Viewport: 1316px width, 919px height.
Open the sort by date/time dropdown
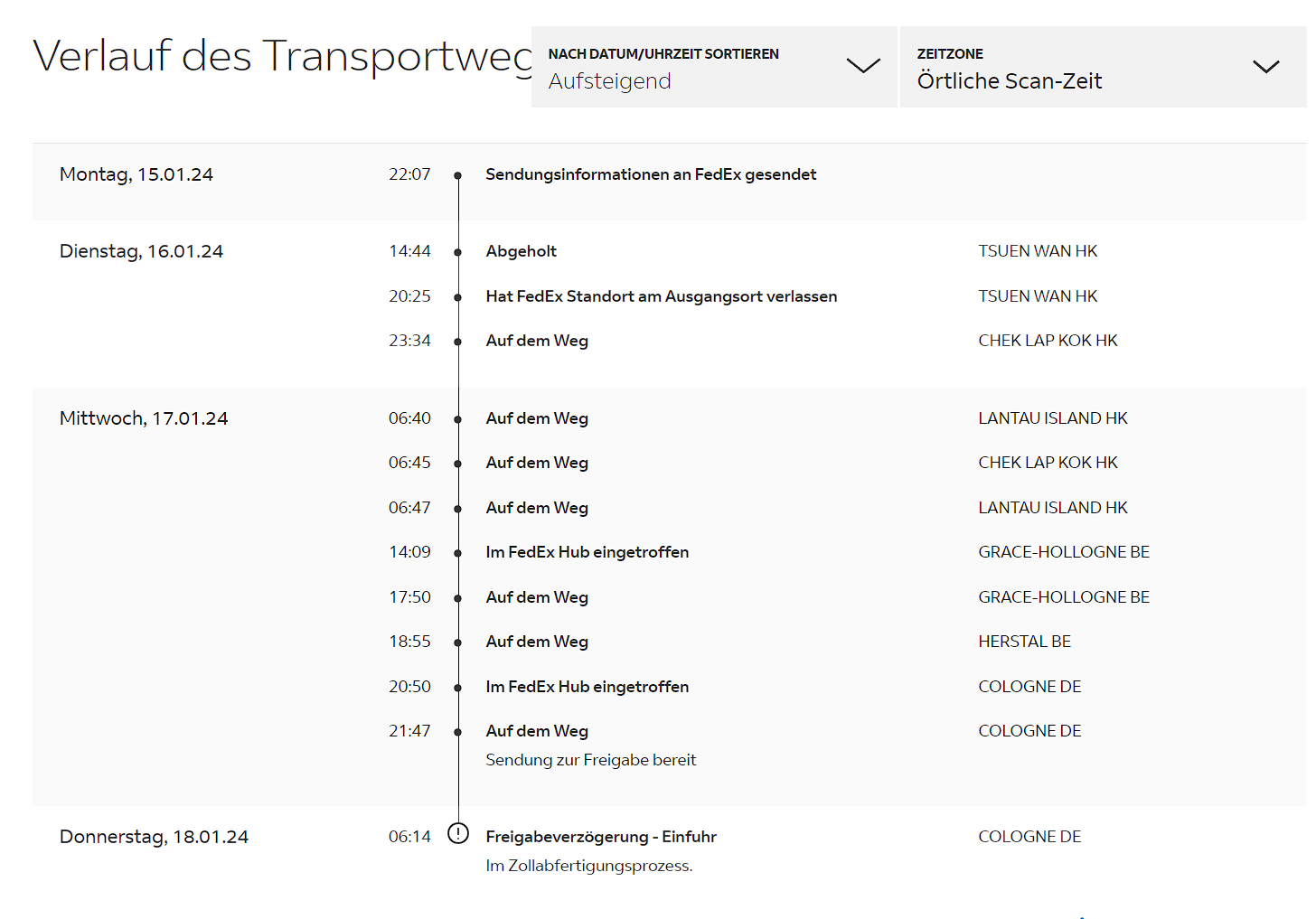pyautogui.click(x=713, y=68)
